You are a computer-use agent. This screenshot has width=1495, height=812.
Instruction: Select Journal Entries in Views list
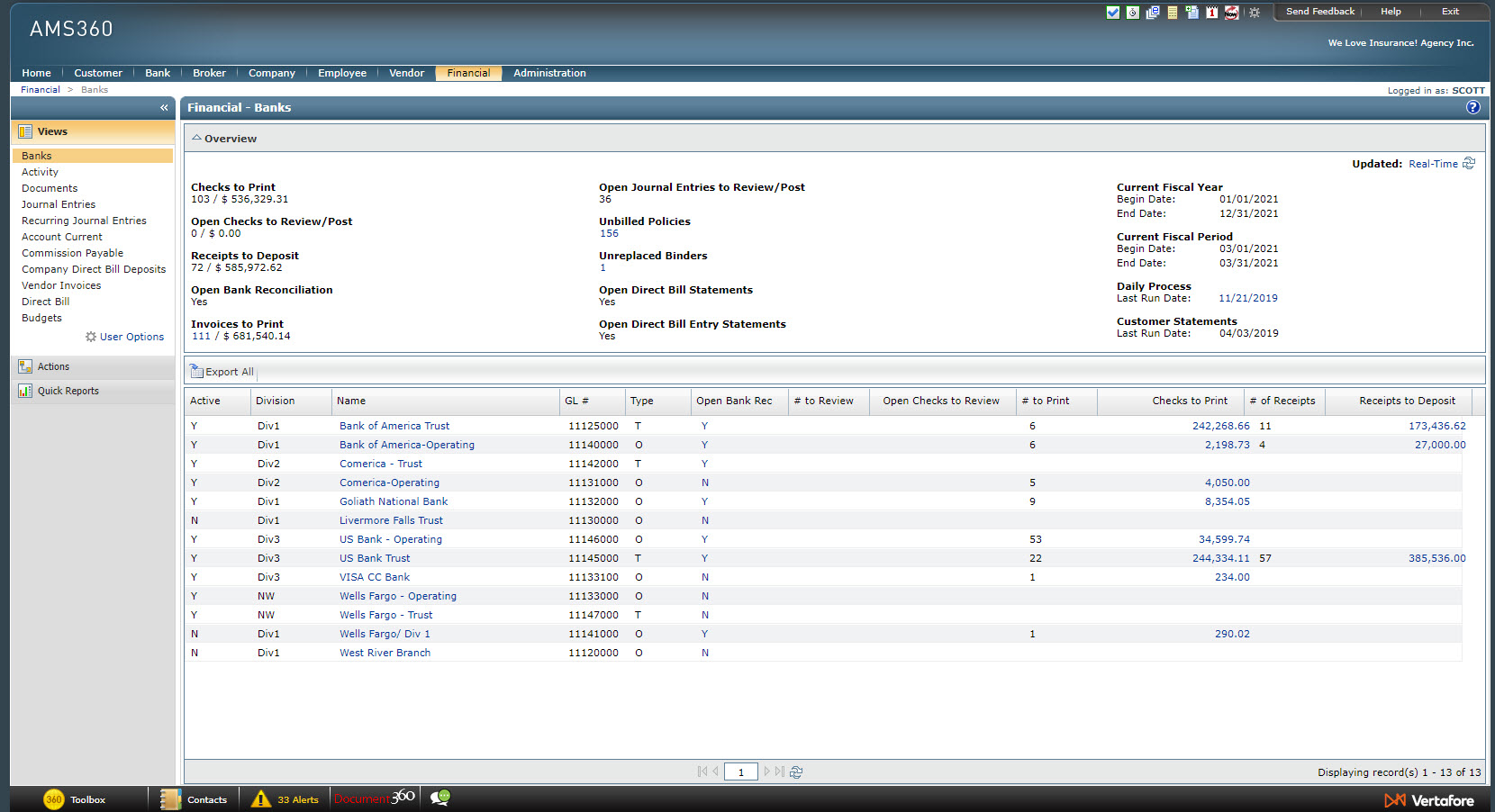pos(59,204)
